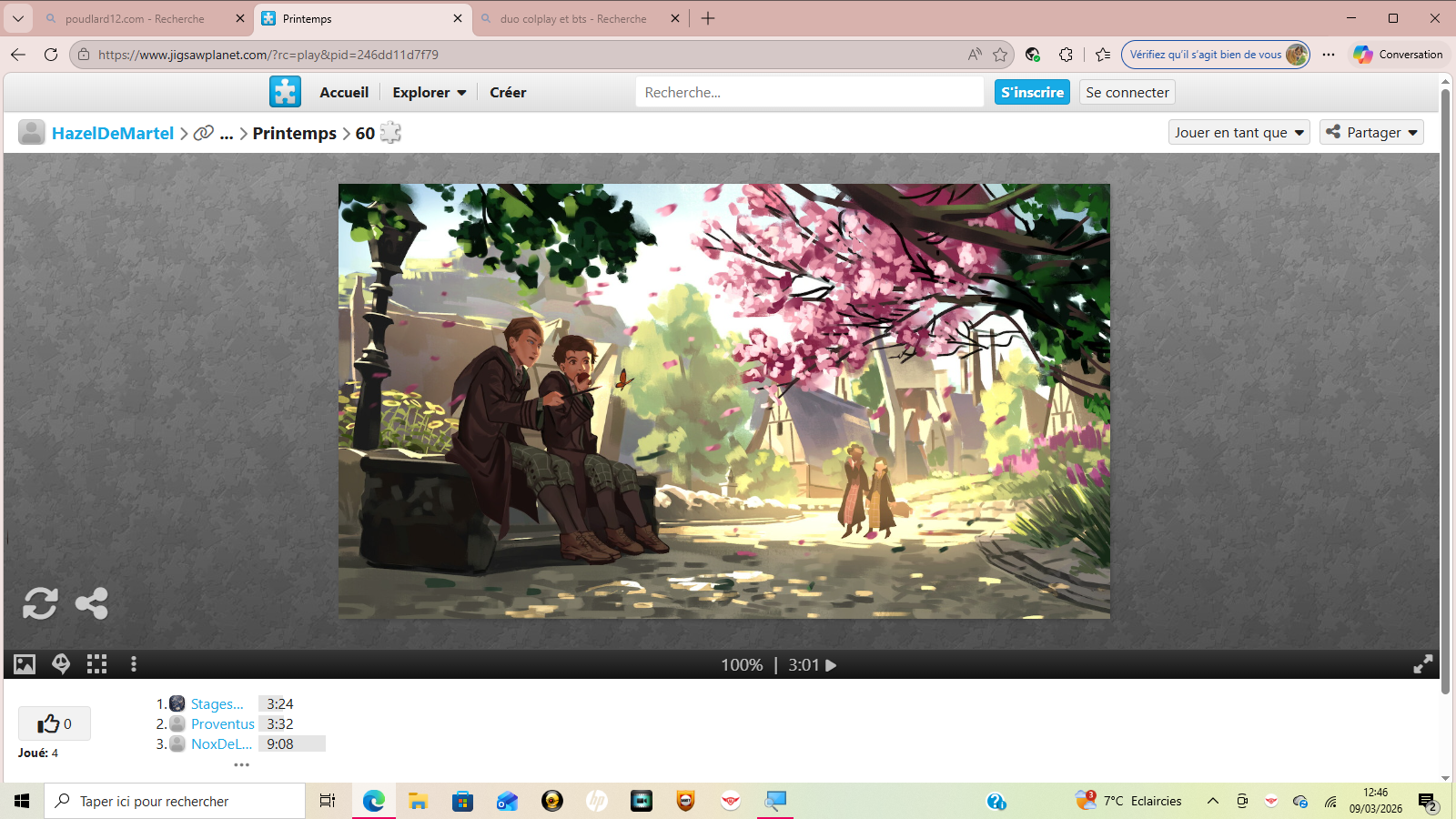Click the read aloud icon in address bar
The width and height of the screenshot is (1456, 819).
(x=975, y=55)
